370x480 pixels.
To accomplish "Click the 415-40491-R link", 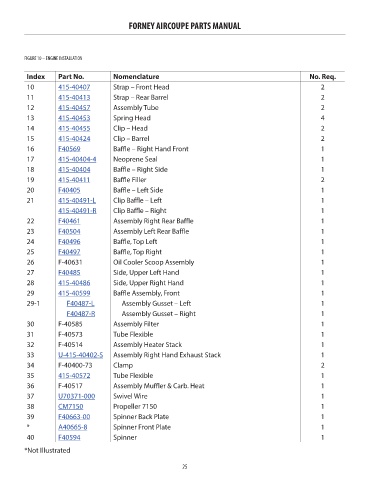I will 77,211.
